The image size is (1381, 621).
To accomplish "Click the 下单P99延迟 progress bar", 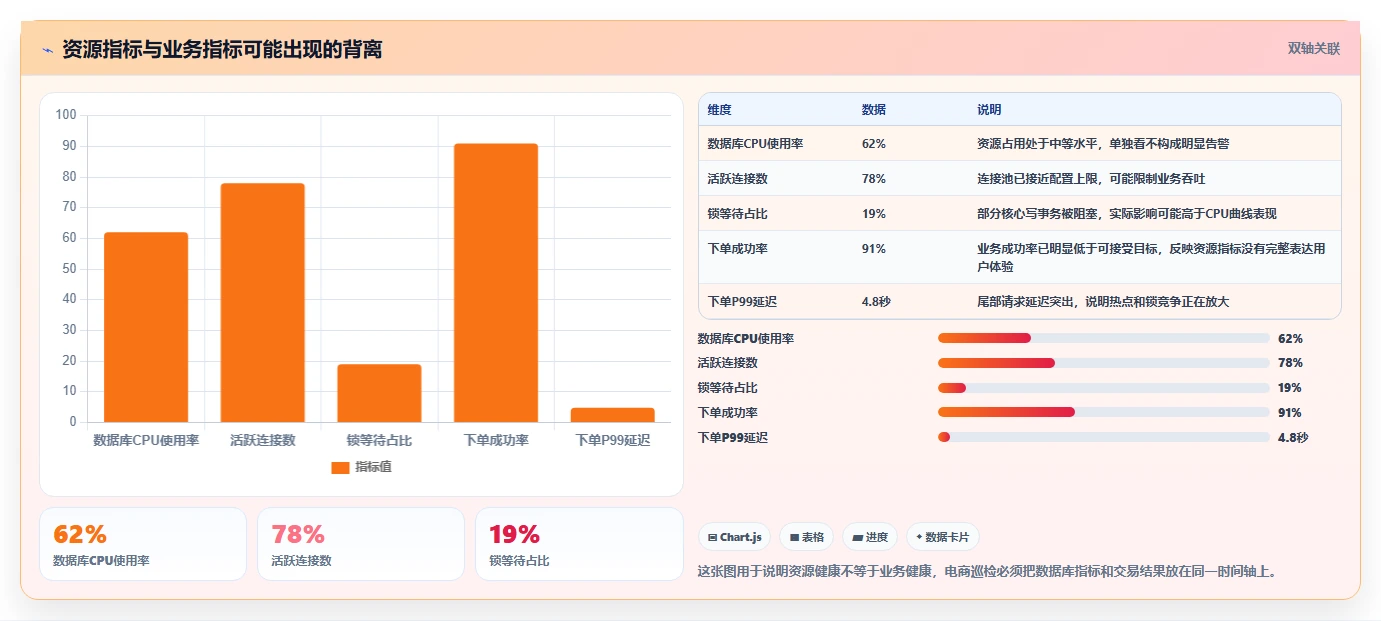I will pos(1103,437).
